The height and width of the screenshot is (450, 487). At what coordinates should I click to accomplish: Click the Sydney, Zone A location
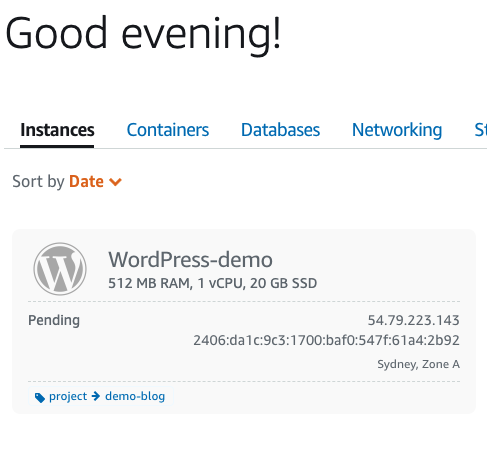point(418,364)
